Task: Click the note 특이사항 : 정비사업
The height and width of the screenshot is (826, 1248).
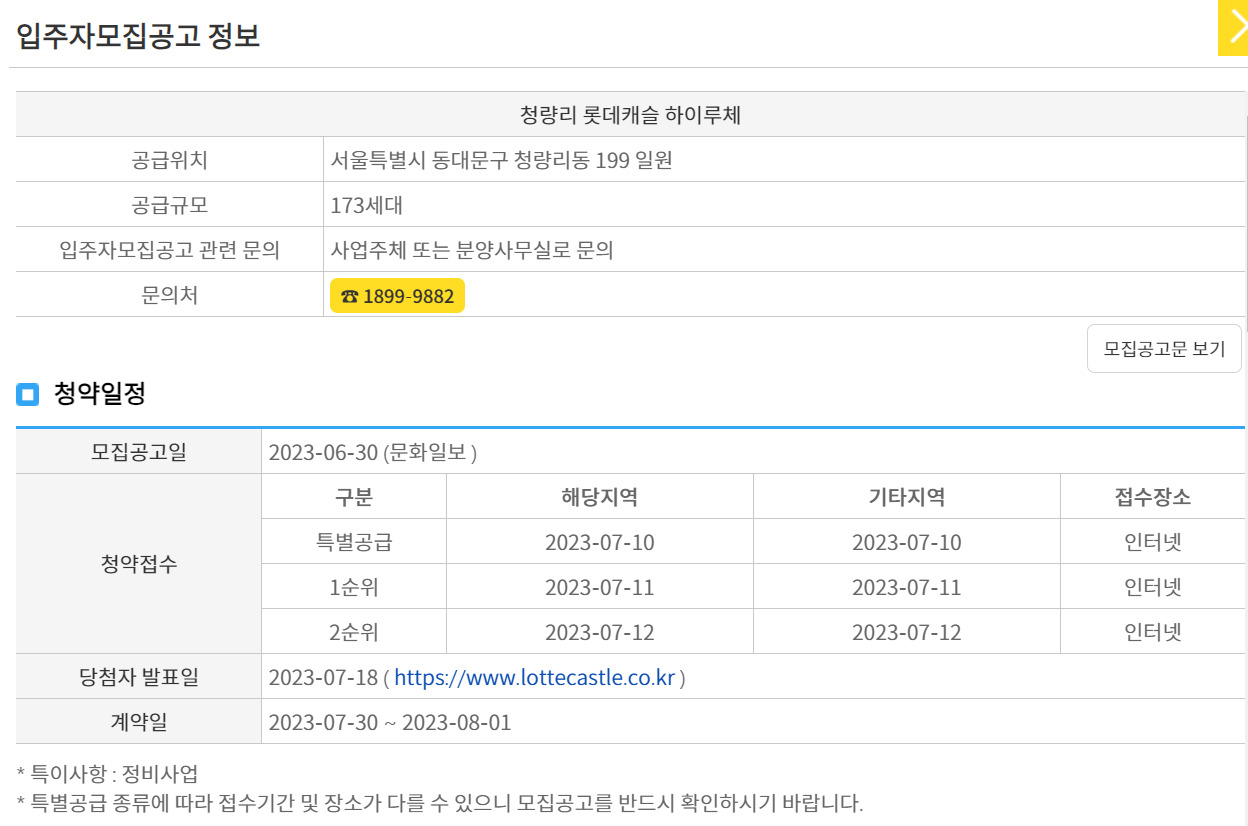Action: coord(107,773)
